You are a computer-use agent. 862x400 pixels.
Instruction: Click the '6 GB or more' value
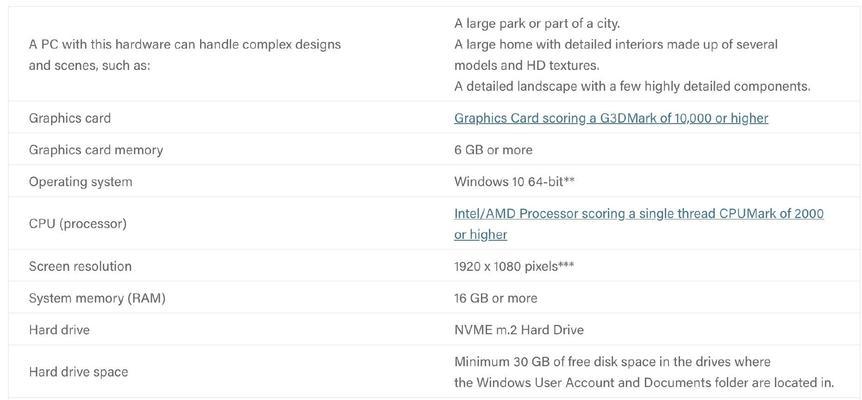coord(493,150)
